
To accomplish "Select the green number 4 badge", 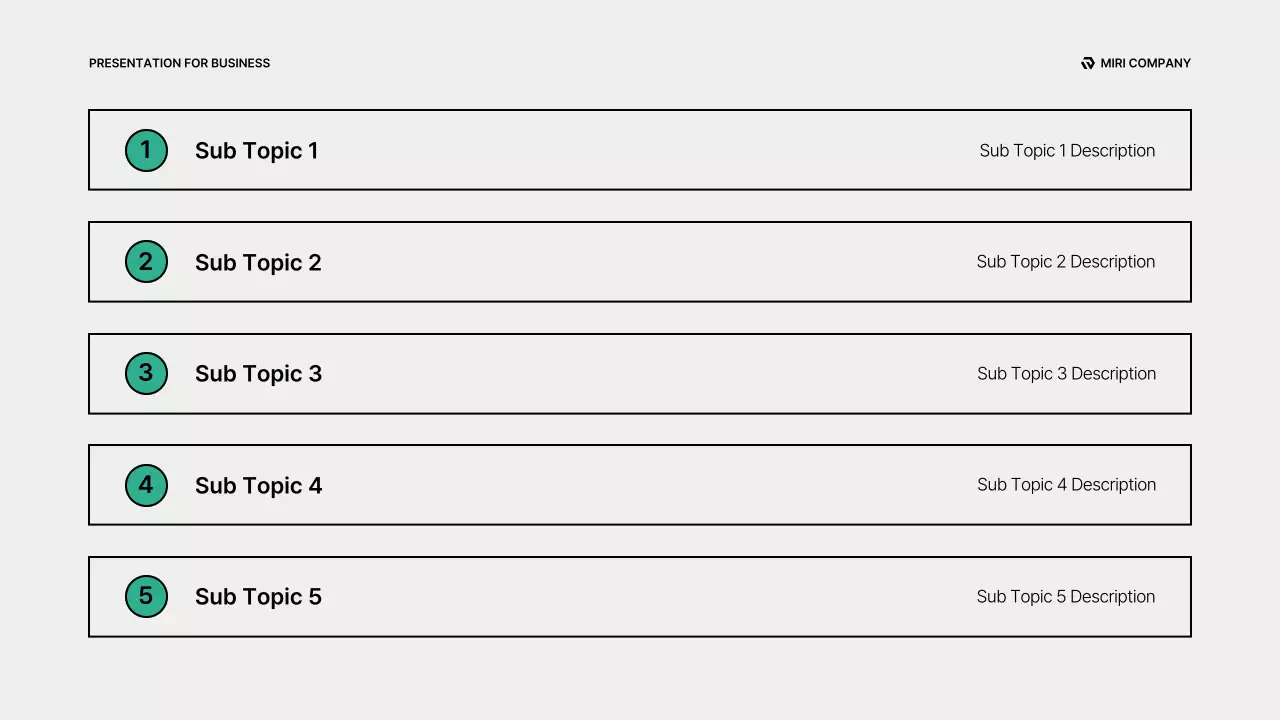I will coord(146,485).
